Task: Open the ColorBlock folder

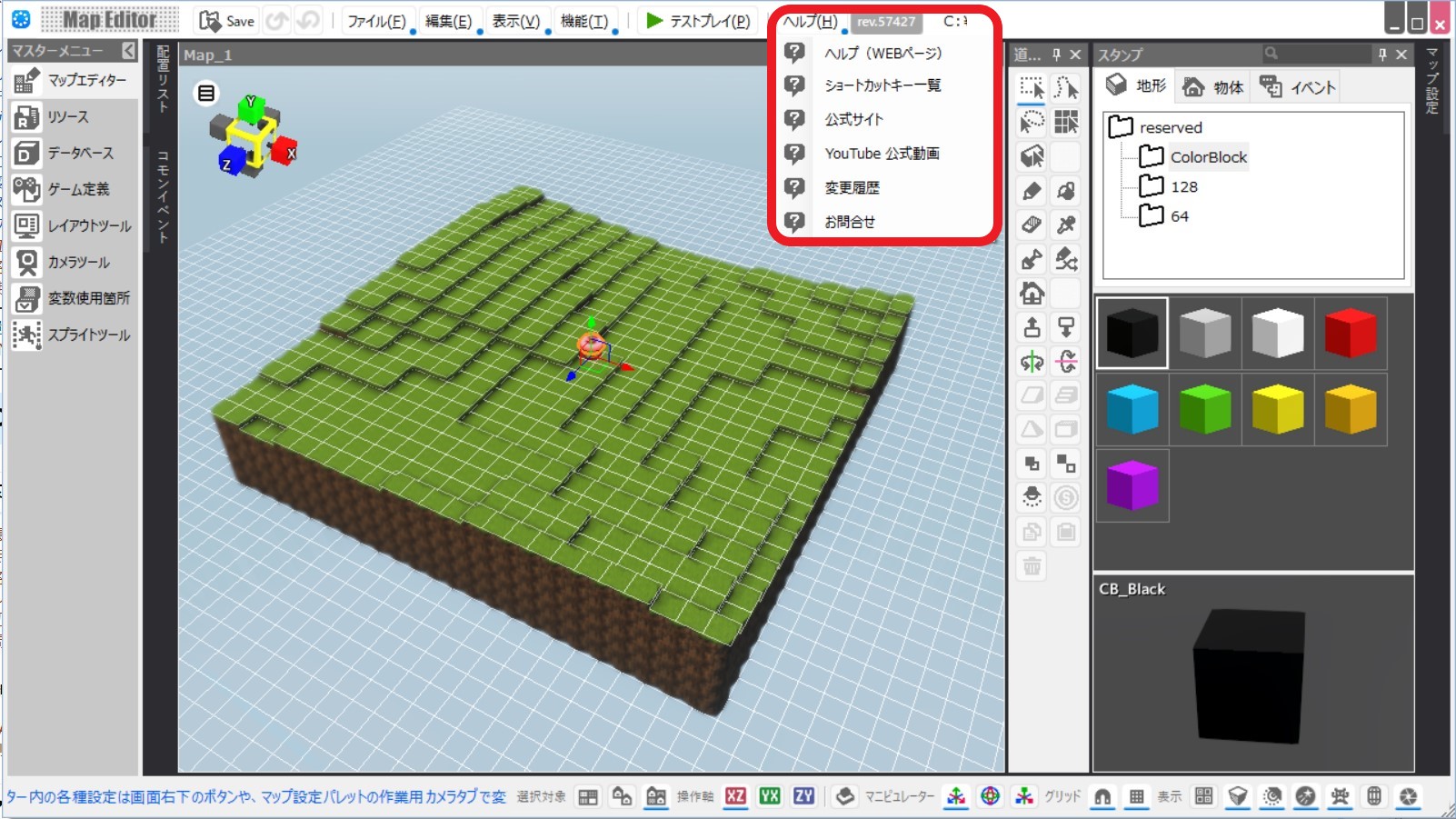Action: tap(1207, 157)
